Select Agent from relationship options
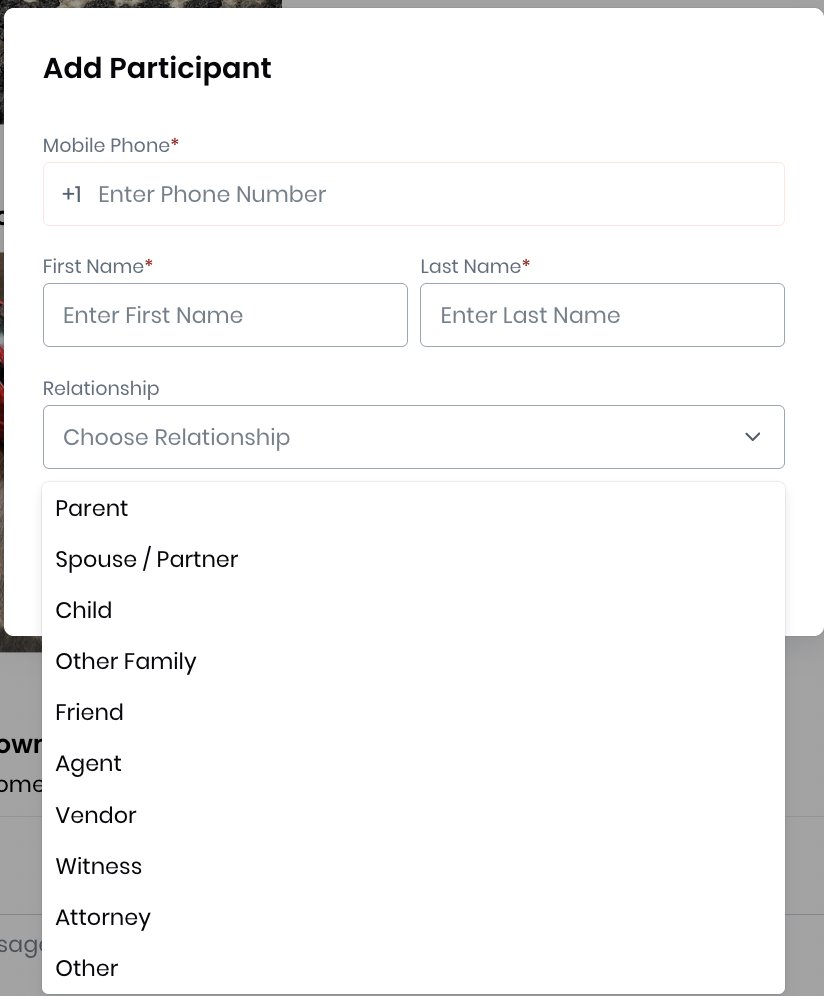 [x=89, y=763]
